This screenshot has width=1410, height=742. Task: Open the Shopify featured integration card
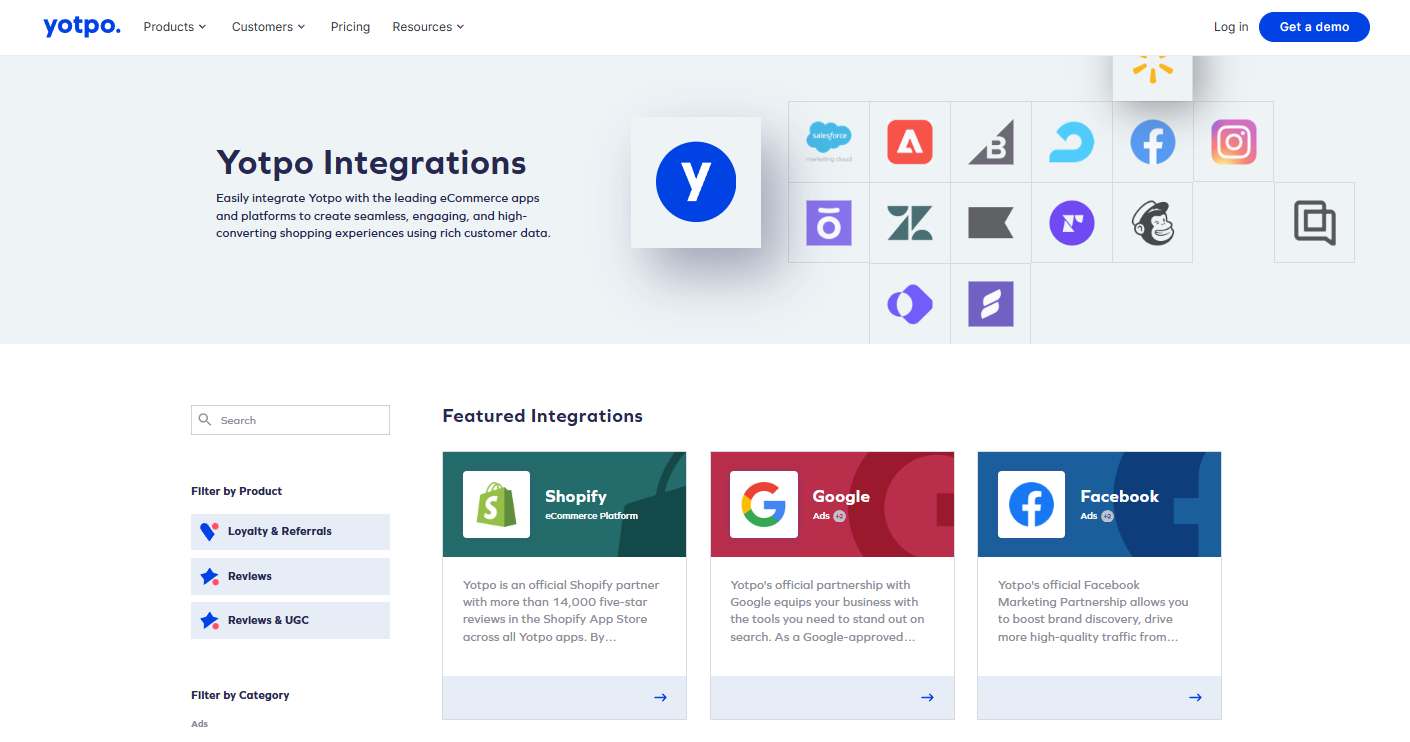pos(564,585)
